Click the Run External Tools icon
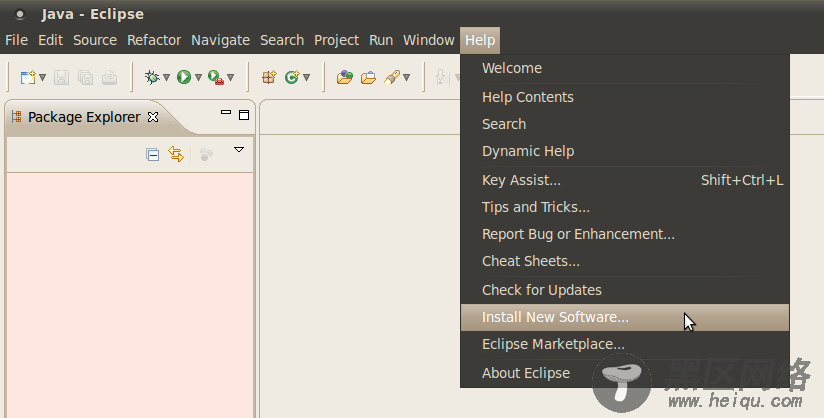Image resolution: width=824 pixels, height=418 pixels. click(216, 77)
